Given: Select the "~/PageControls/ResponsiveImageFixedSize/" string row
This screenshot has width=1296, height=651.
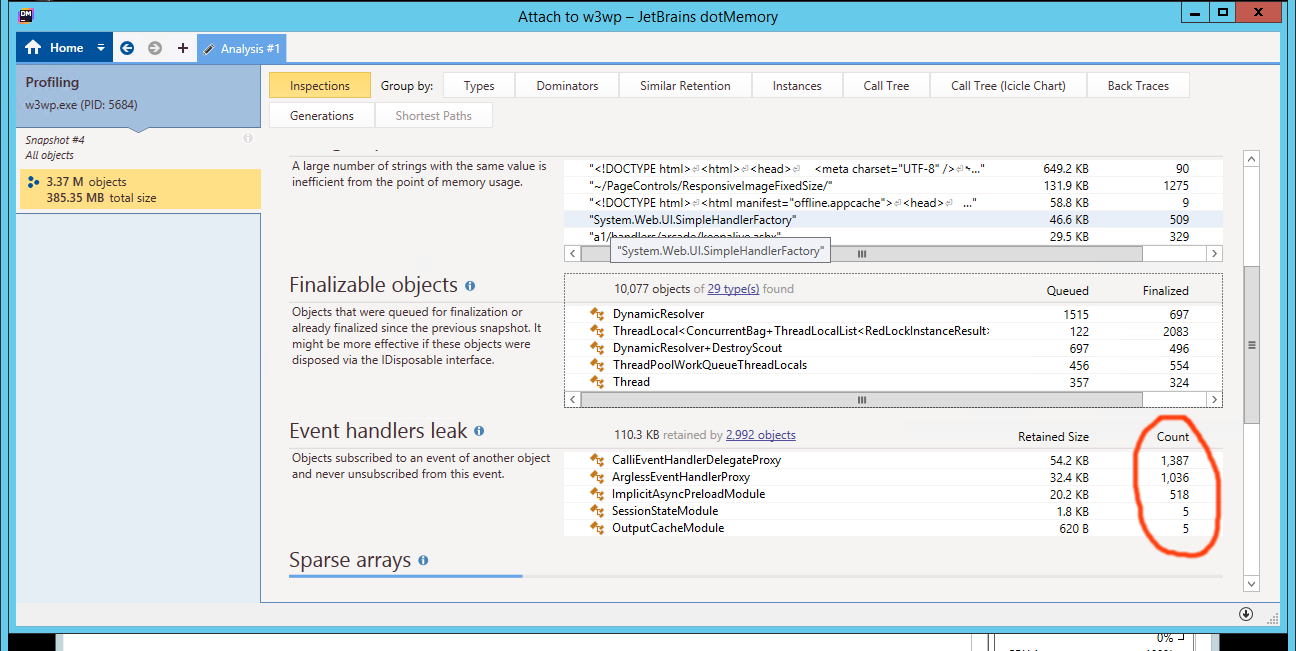Looking at the screenshot, I should 893,185.
